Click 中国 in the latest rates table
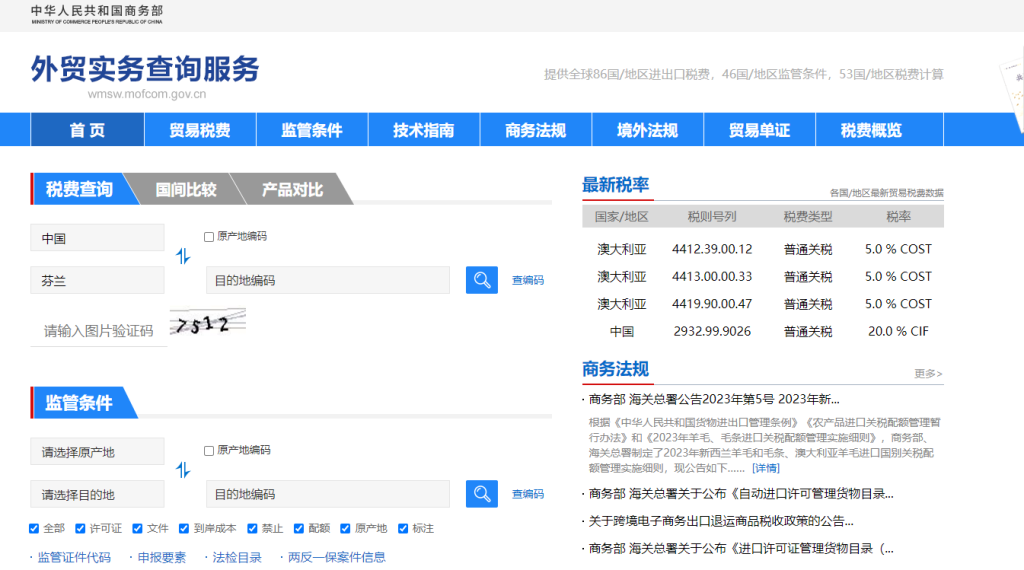 point(622,331)
